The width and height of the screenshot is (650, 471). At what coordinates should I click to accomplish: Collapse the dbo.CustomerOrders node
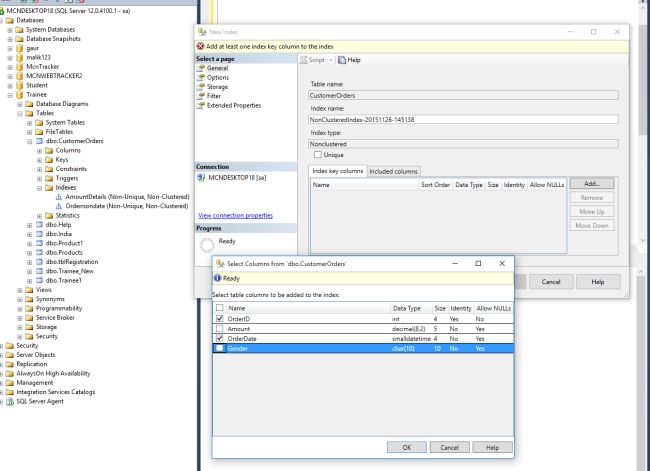pos(29,141)
